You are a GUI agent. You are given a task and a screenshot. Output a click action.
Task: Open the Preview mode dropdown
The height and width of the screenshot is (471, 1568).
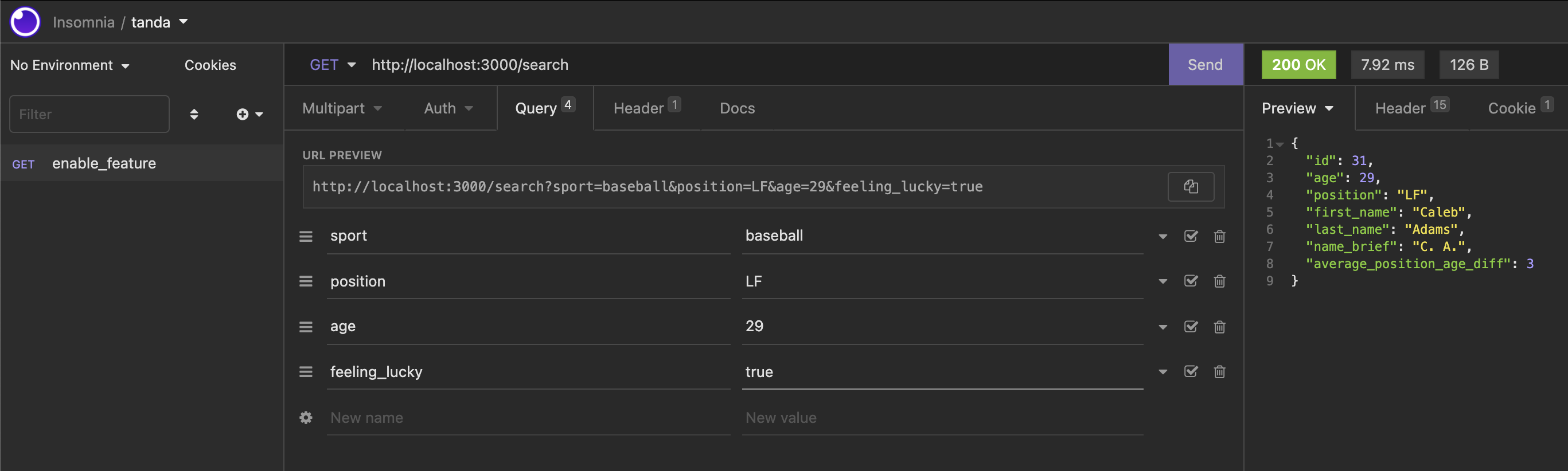click(x=1297, y=108)
